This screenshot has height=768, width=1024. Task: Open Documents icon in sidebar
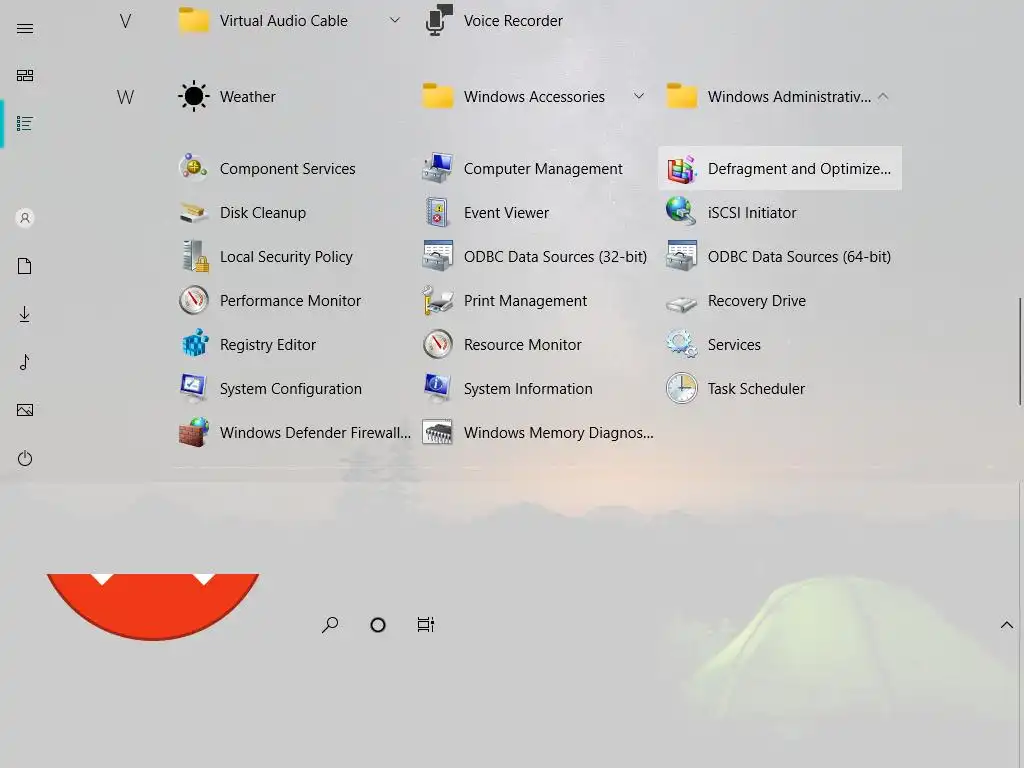click(x=25, y=266)
